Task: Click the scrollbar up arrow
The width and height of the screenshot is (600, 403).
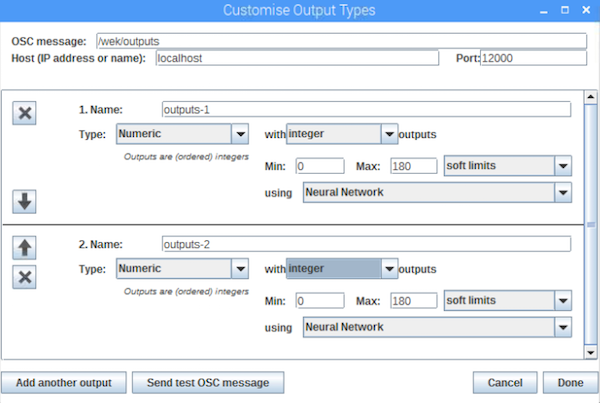Action: [x=590, y=97]
